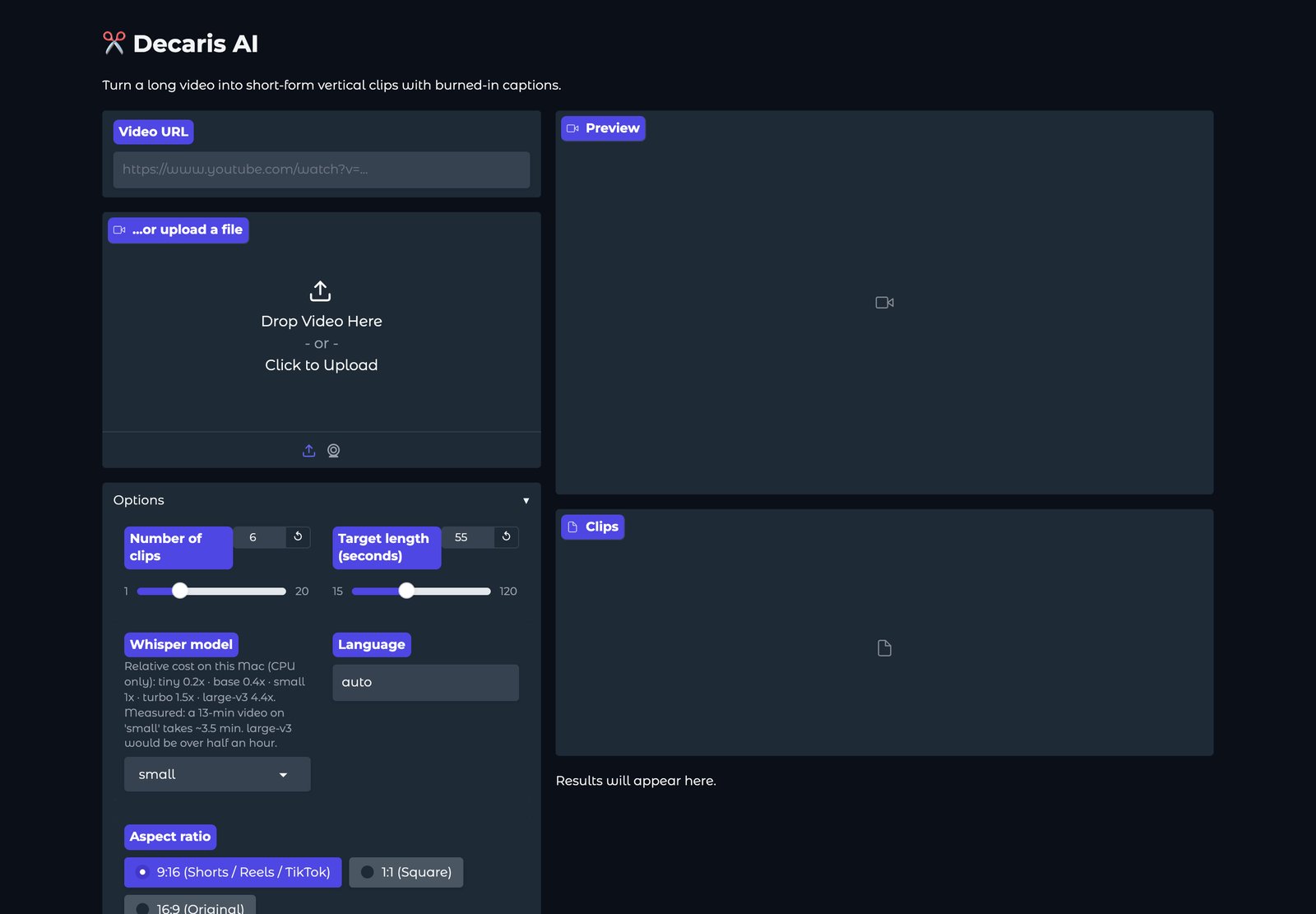Click 'Click to Upload' text
The image size is (1316, 914).
pos(322,365)
